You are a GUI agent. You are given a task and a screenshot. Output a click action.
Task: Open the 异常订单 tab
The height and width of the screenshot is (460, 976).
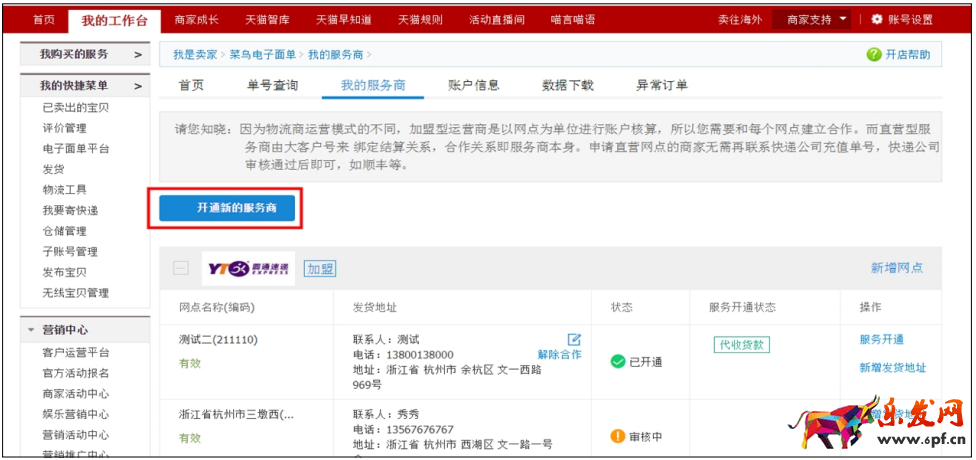661,86
